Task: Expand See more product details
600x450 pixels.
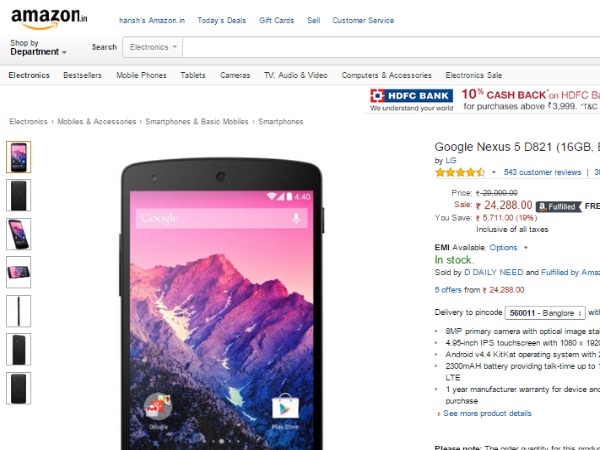Action: coord(487,414)
